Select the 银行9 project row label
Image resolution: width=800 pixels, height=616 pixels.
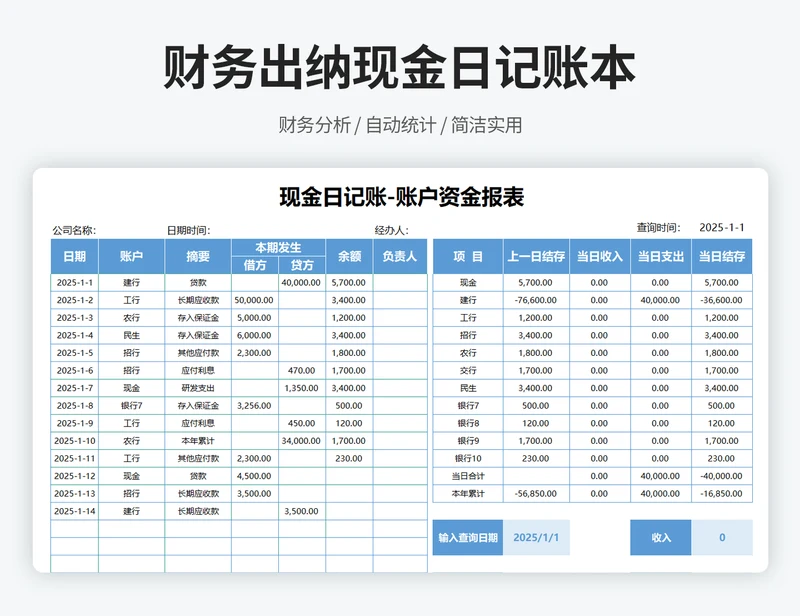pos(468,440)
